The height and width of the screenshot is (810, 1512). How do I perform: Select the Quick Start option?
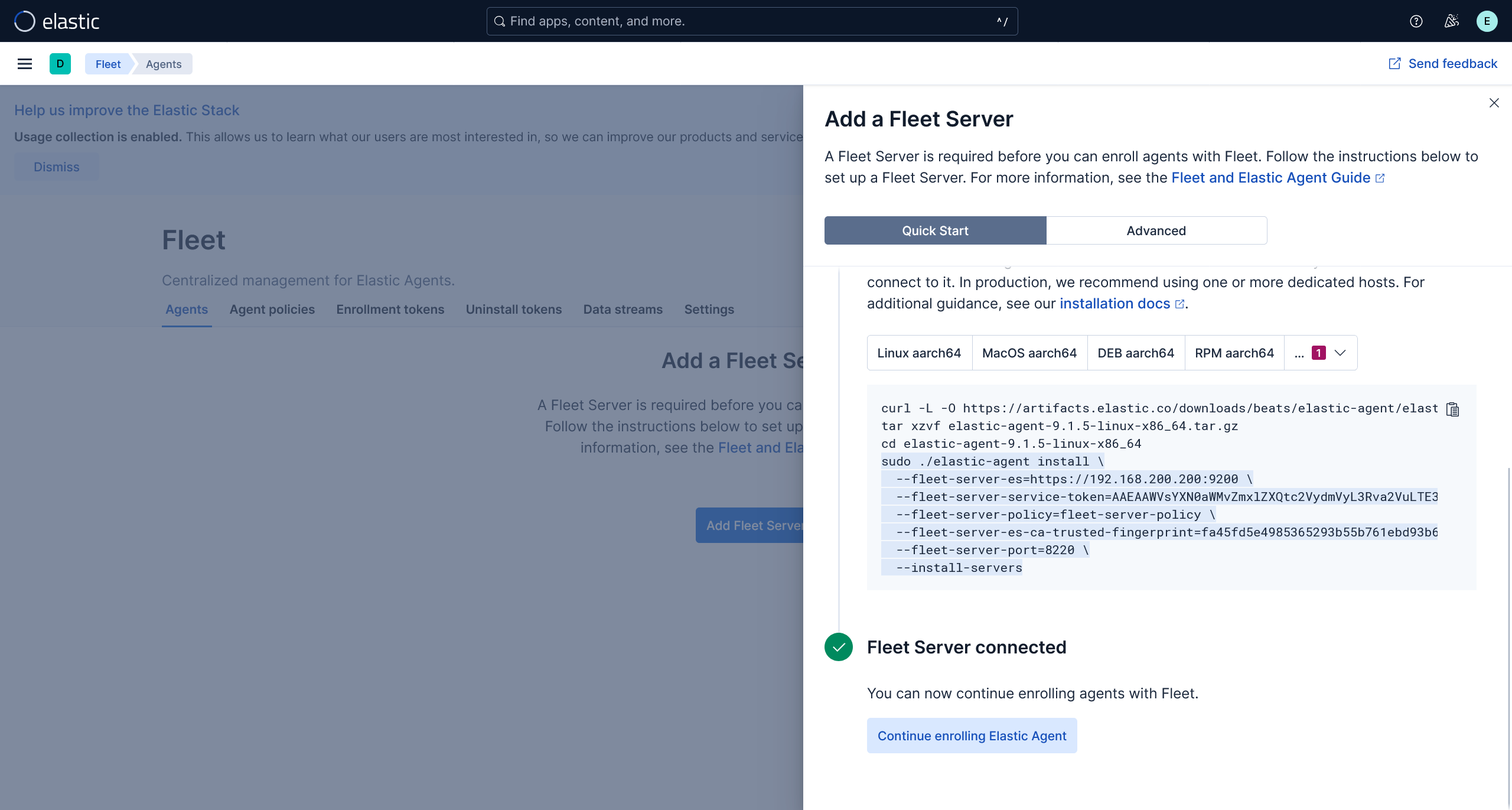tap(935, 230)
